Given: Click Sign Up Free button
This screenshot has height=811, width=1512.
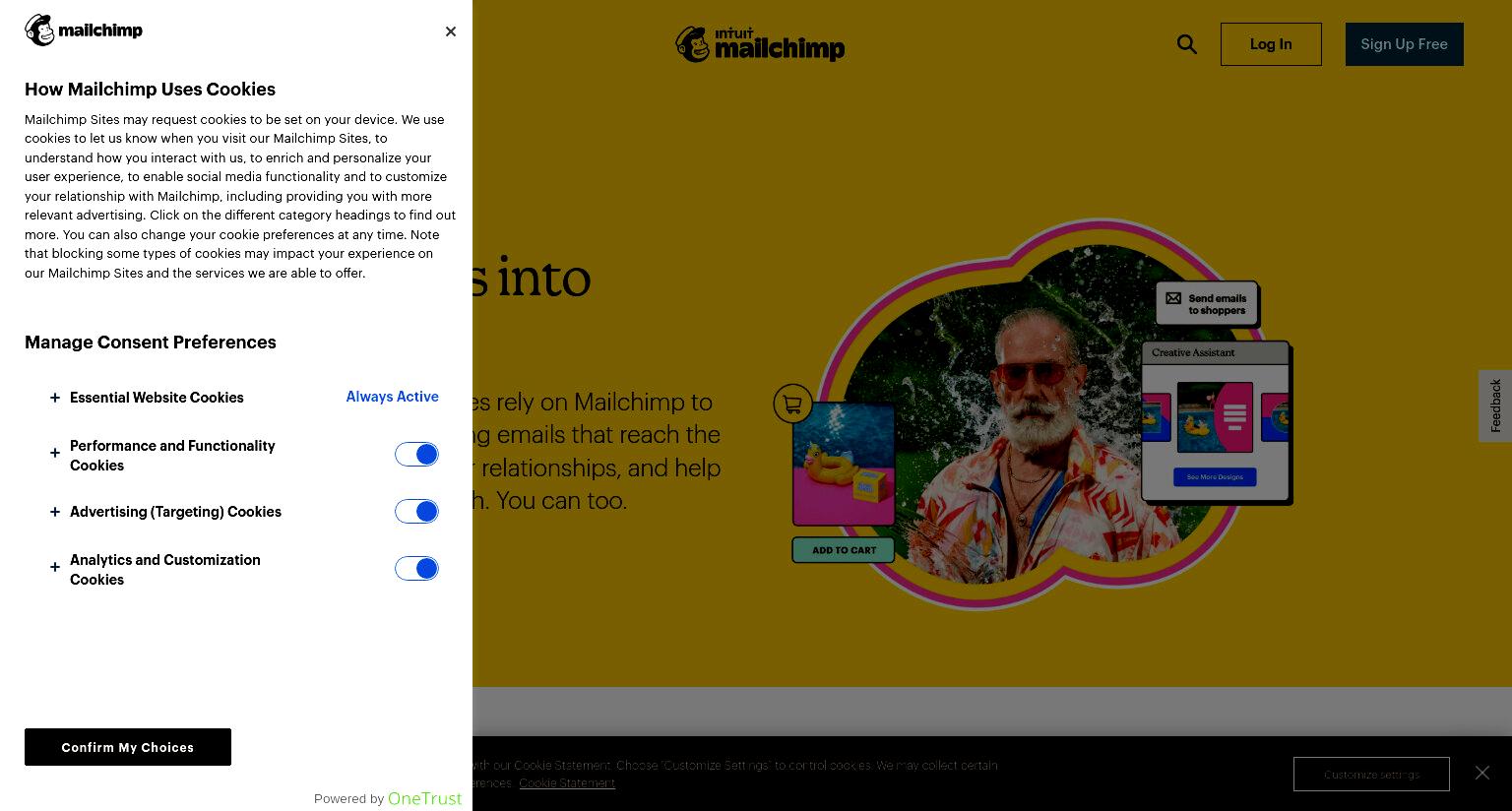Looking at the screenshot, I should (x=1405, y=44).
